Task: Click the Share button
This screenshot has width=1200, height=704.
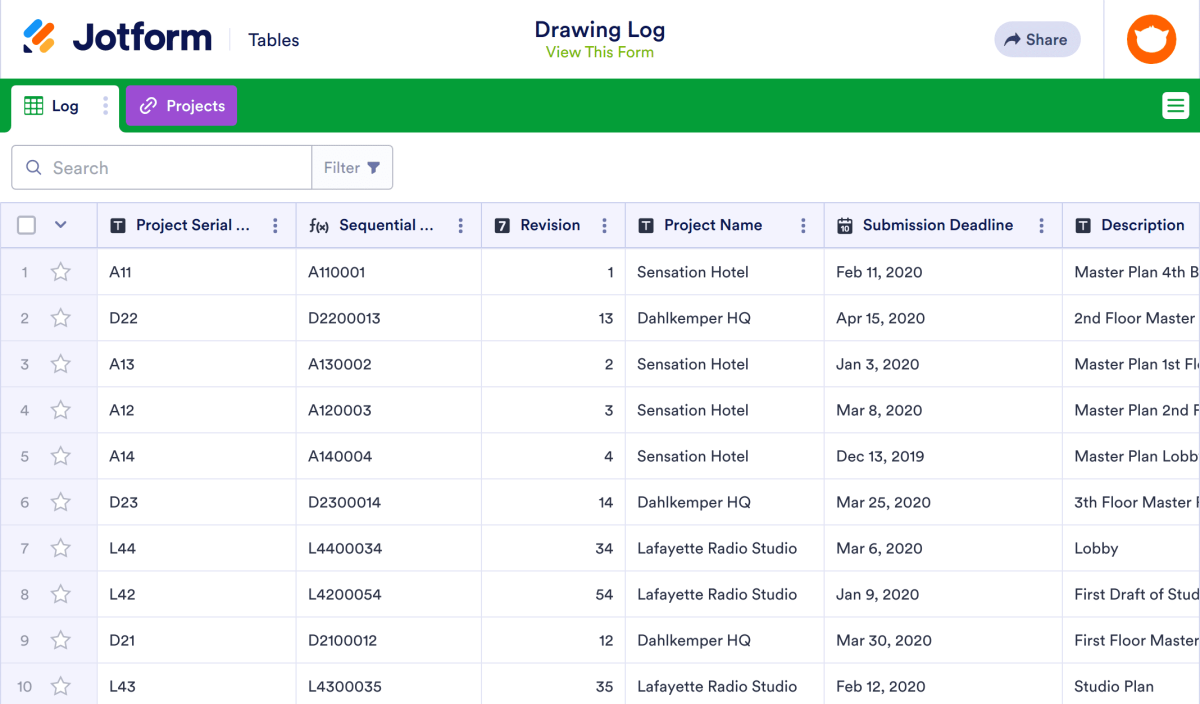Action: pyautogui.click(x=1037, y=39)
